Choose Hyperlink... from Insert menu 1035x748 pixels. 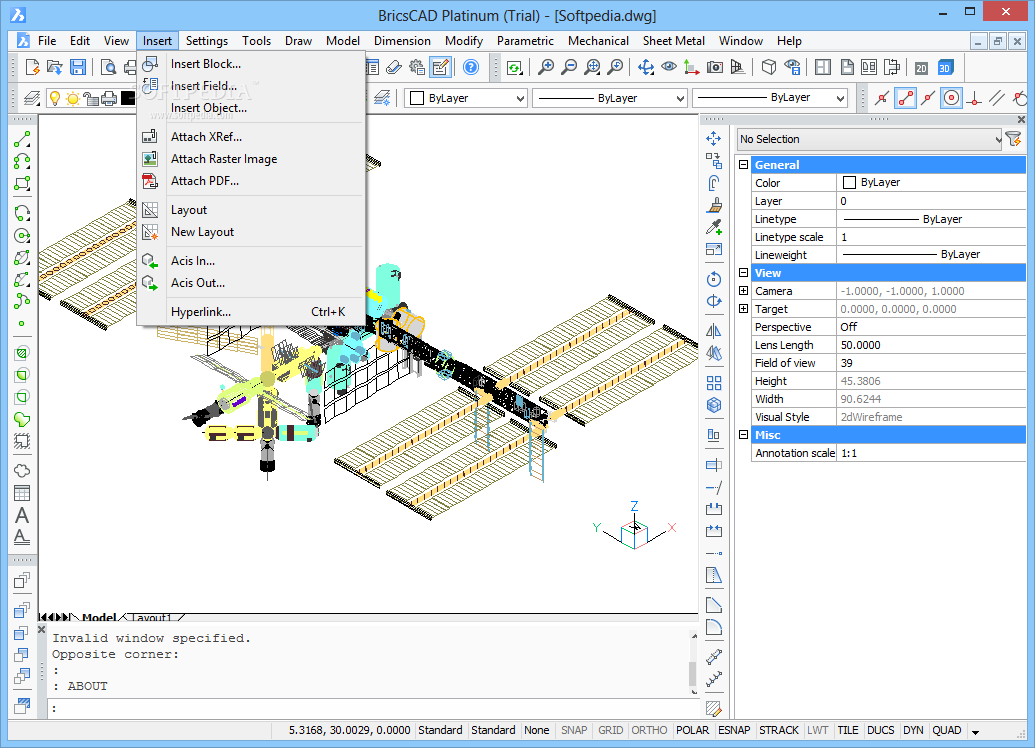coord(251,312)
